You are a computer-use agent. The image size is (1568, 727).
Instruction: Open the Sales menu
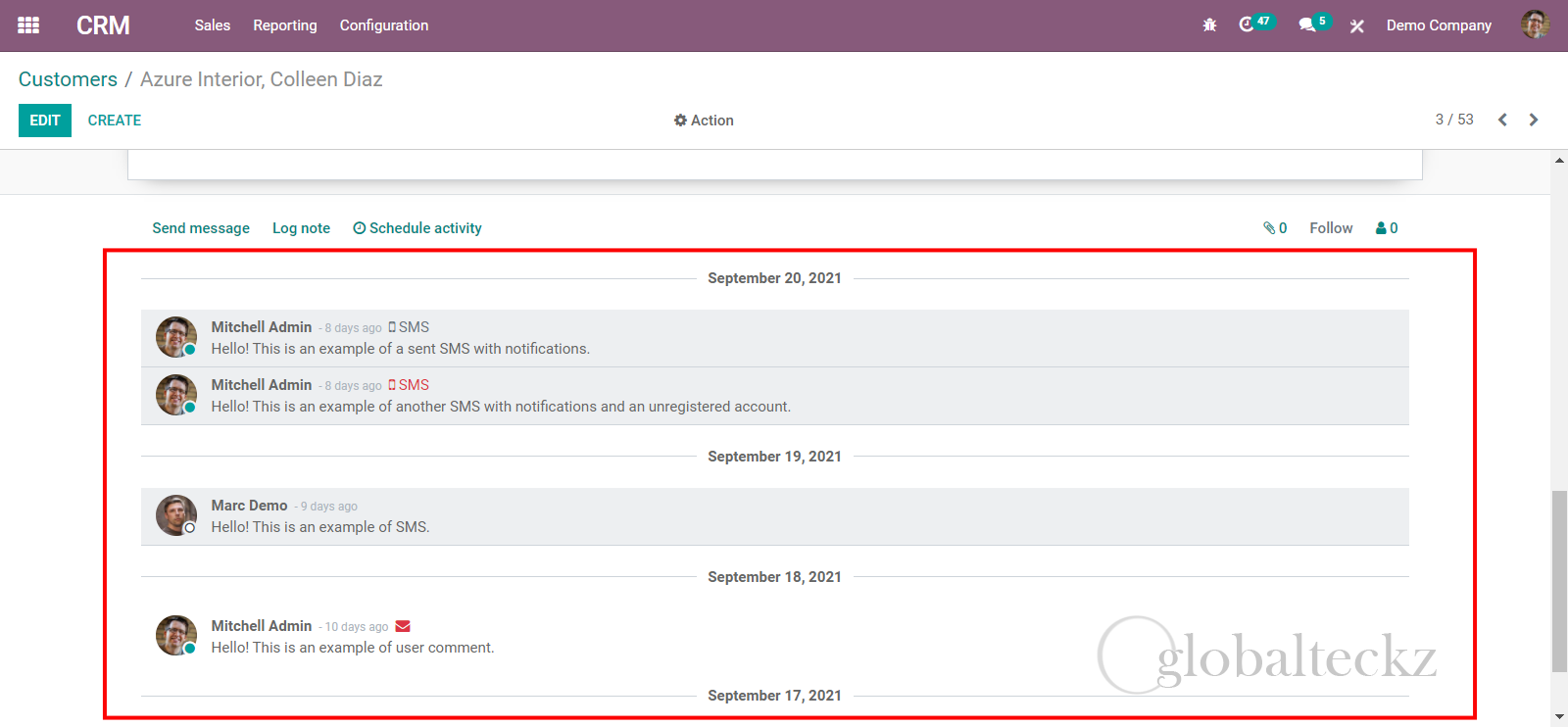(212, 25)
